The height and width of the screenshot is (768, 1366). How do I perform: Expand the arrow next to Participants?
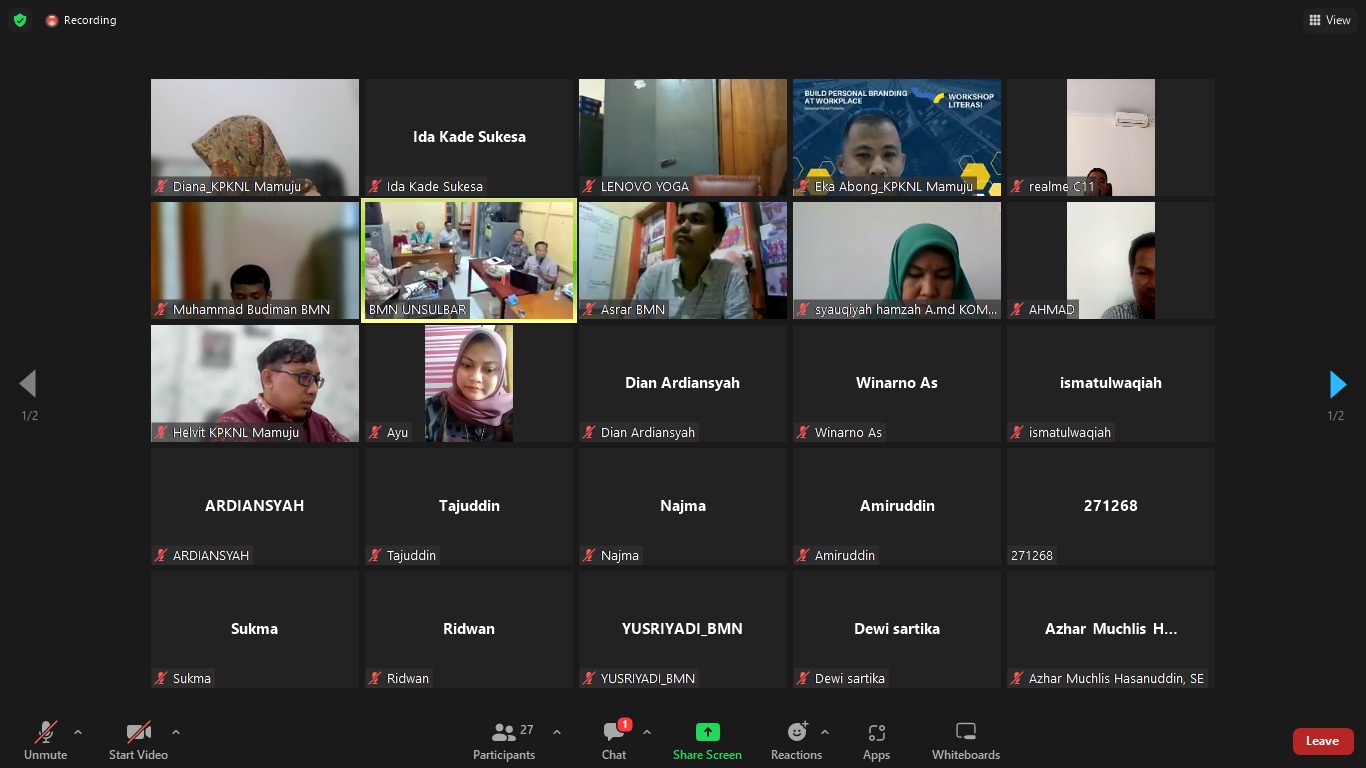557,732
